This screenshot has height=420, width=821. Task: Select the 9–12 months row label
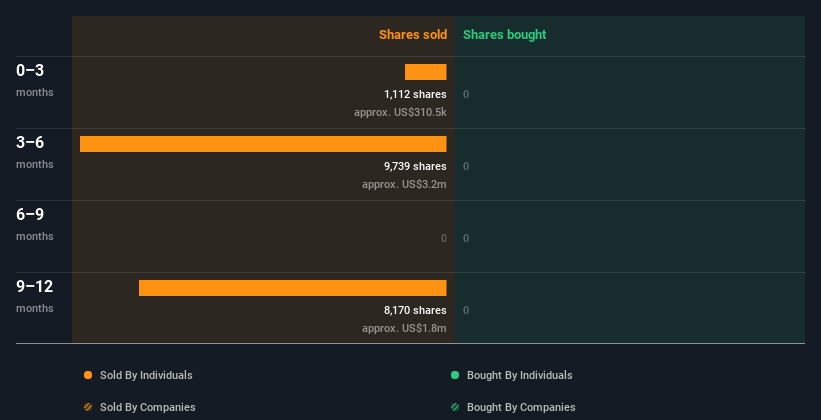[x=35, y=287]
